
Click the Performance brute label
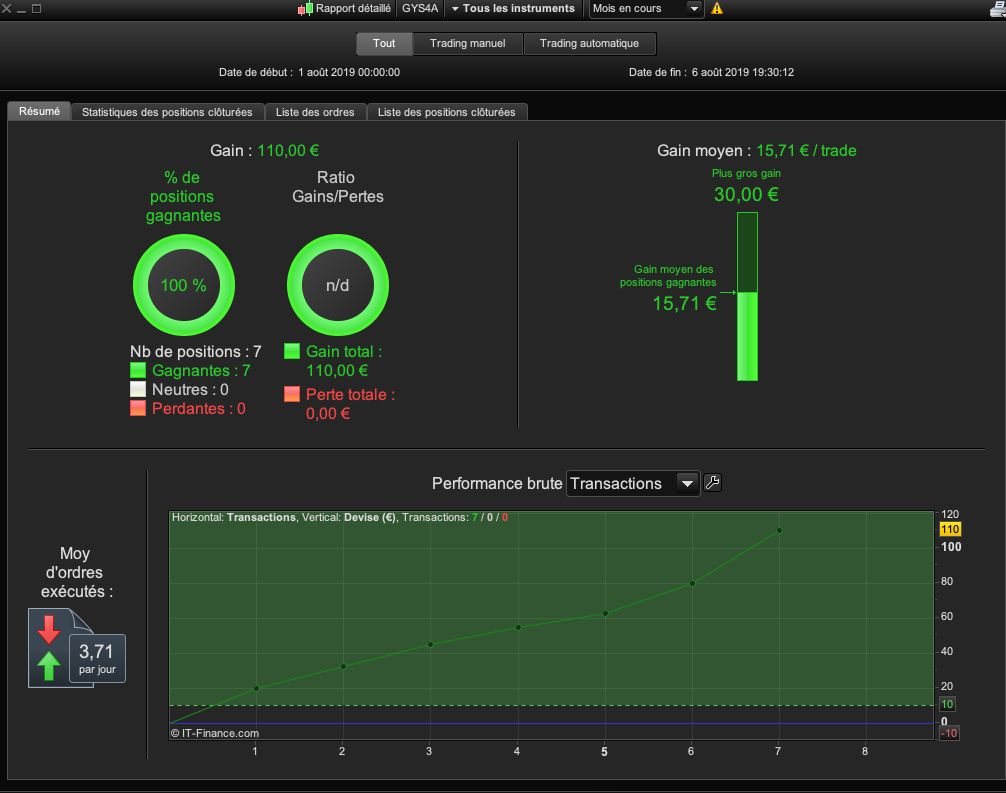coord(497,483)
